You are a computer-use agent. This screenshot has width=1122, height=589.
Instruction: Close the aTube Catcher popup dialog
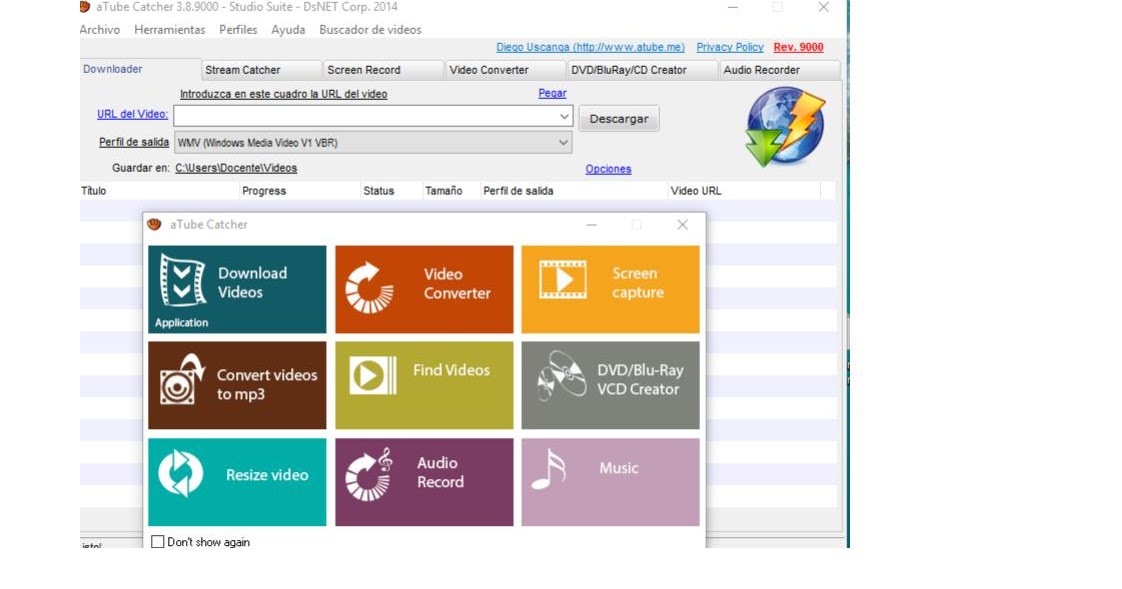(683, 225)
